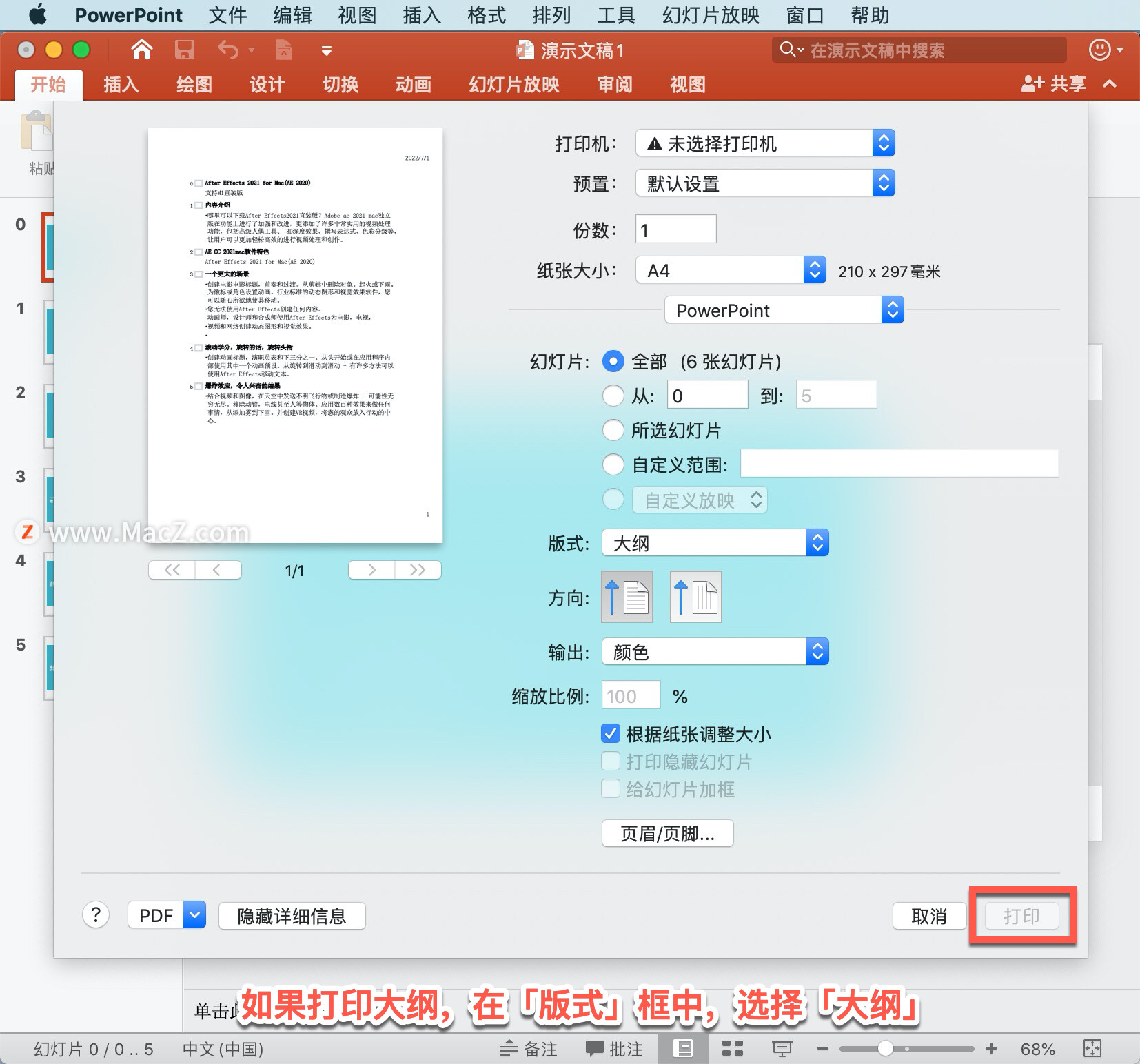Open Customize Quick Access Toolbar arrow
Viewport: 1140px width, 1064px height.
(327, 51)
